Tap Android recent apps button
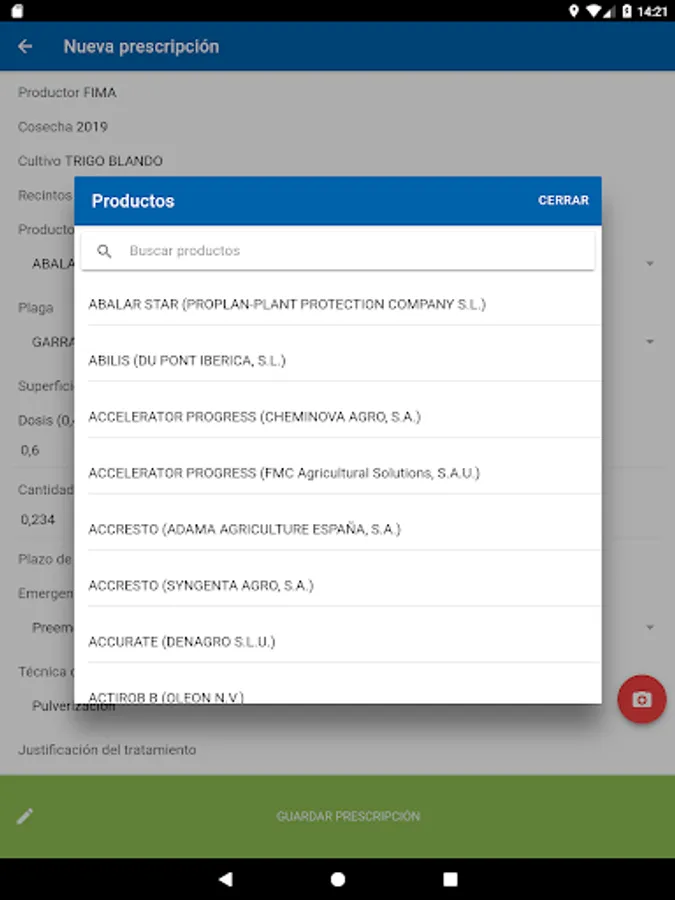Screen dimensions: 675x900 (x=451, y=879)
